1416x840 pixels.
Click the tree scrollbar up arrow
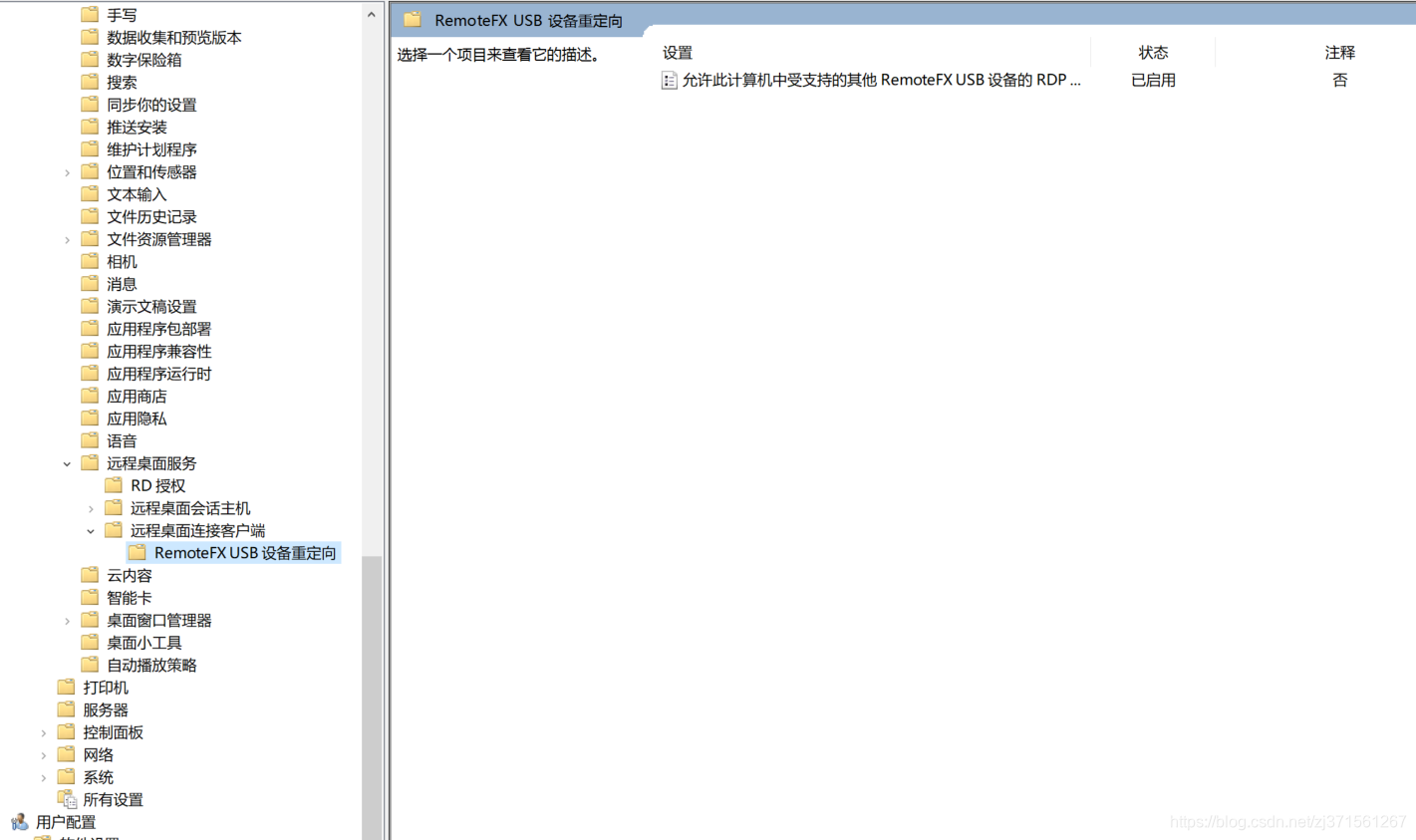tap(372, 14)
